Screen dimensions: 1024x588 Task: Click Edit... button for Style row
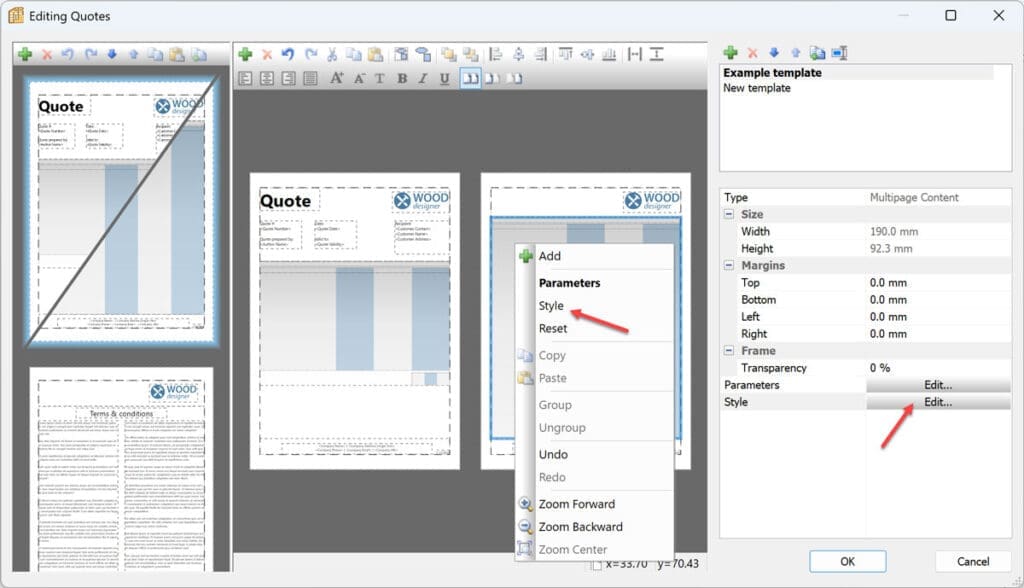tap(938, 402)
